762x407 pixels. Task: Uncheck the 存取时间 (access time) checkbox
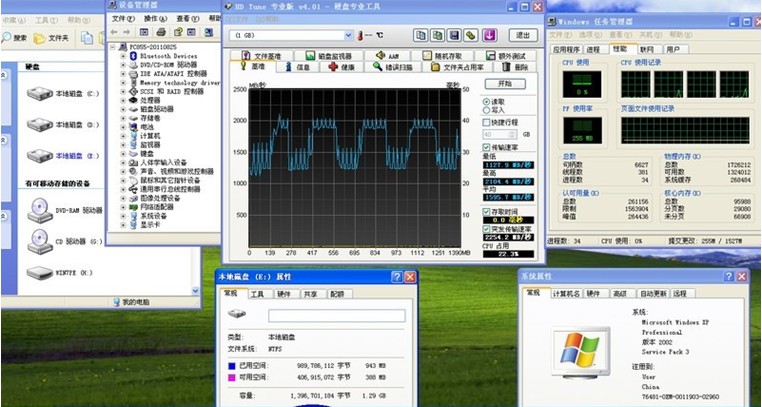(487, 210)
